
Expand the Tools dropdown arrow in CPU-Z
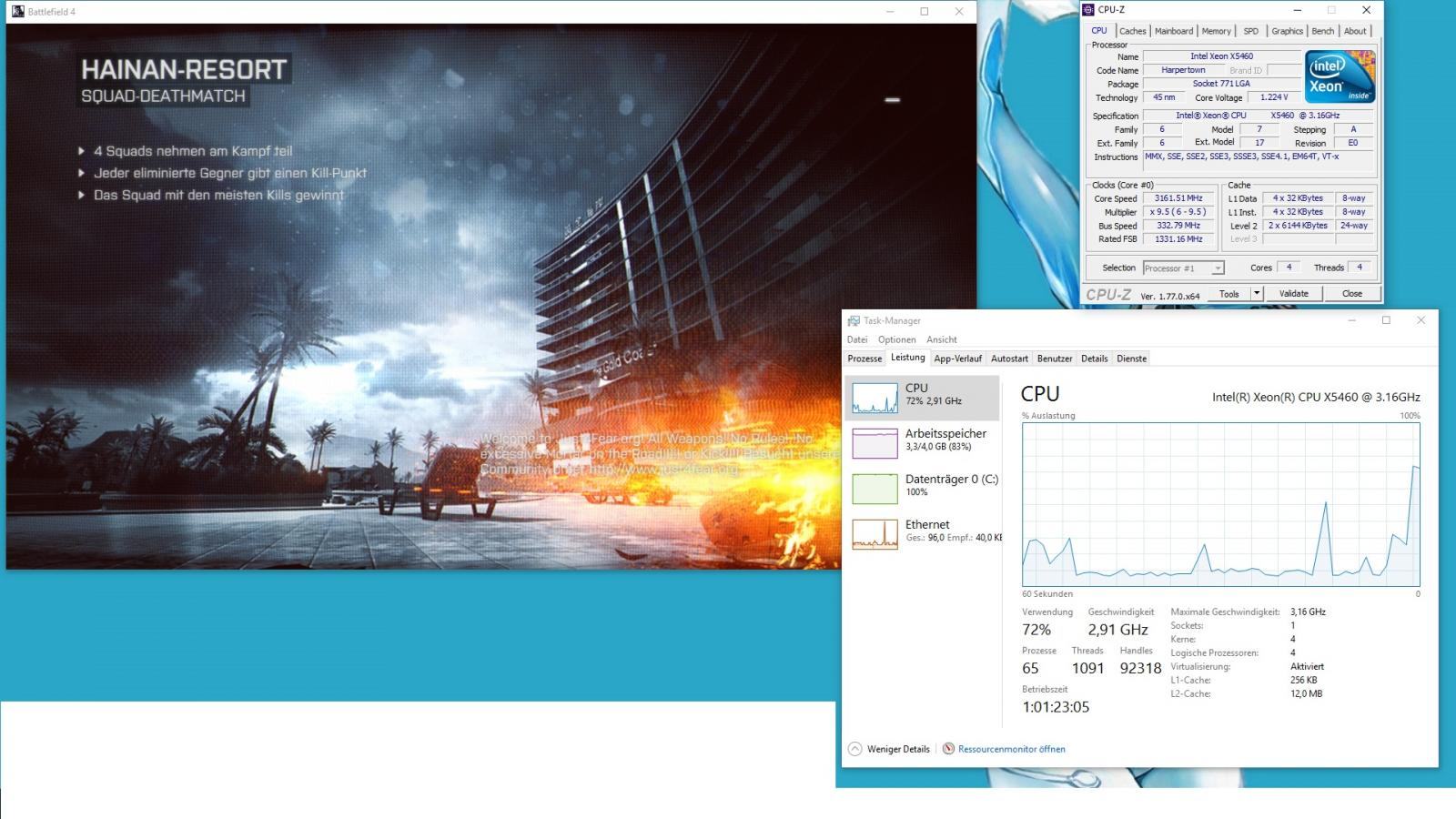click(1257, 294)
